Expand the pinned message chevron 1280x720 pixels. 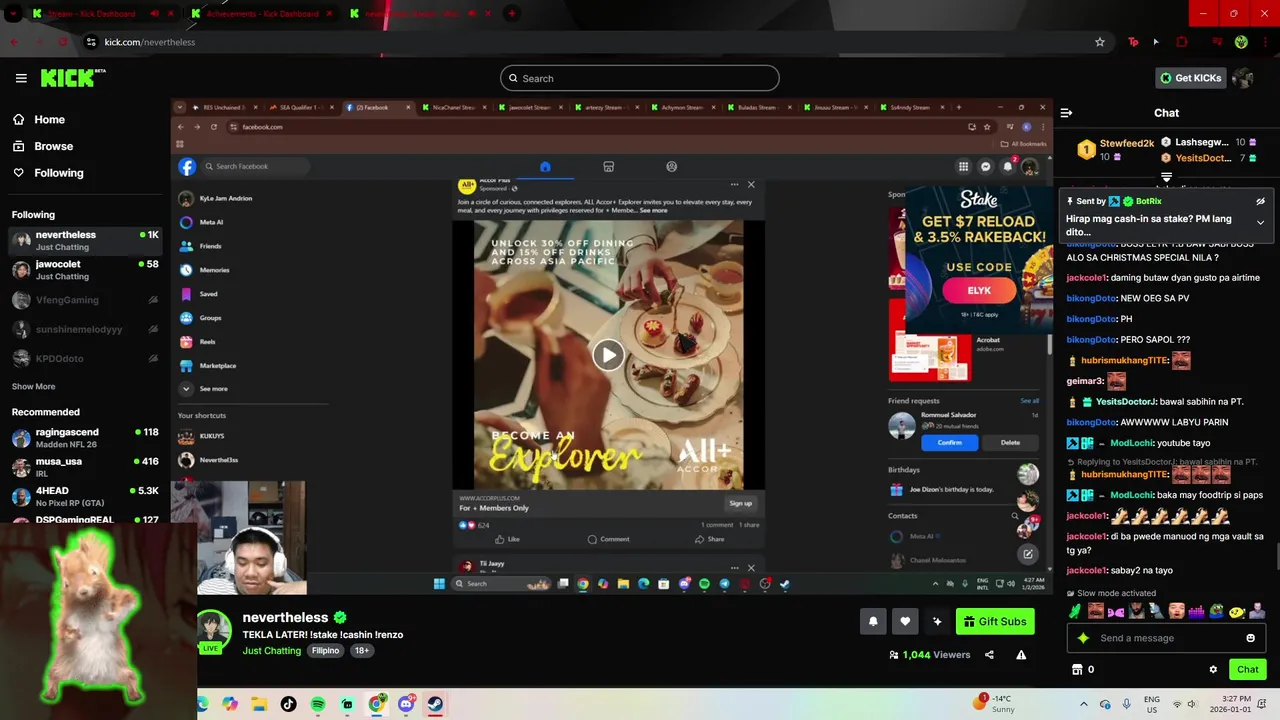[x=1261, y=222]
